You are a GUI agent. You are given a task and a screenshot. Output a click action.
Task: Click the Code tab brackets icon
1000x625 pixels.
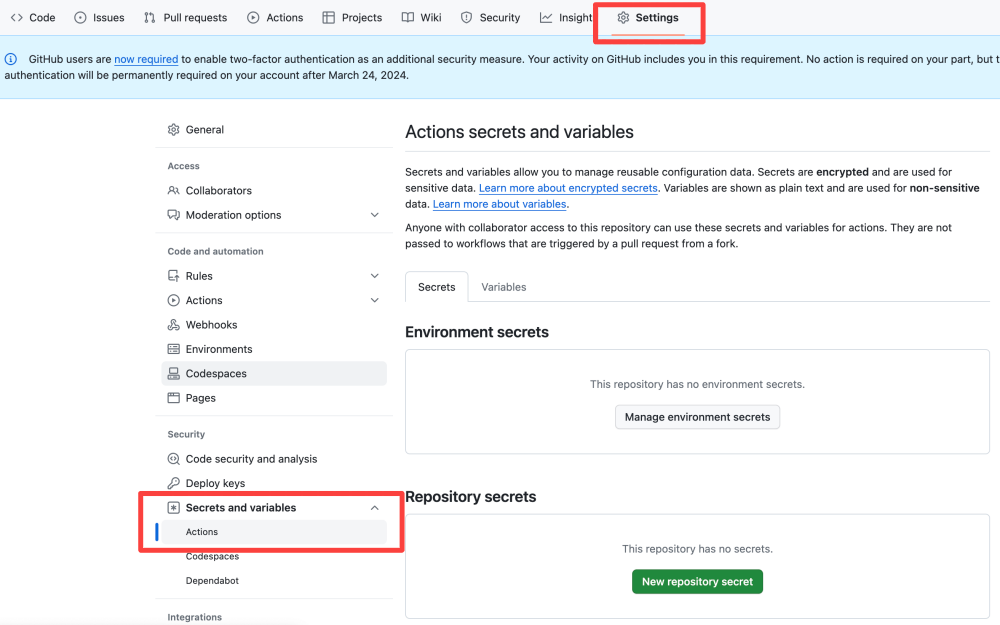17,18
